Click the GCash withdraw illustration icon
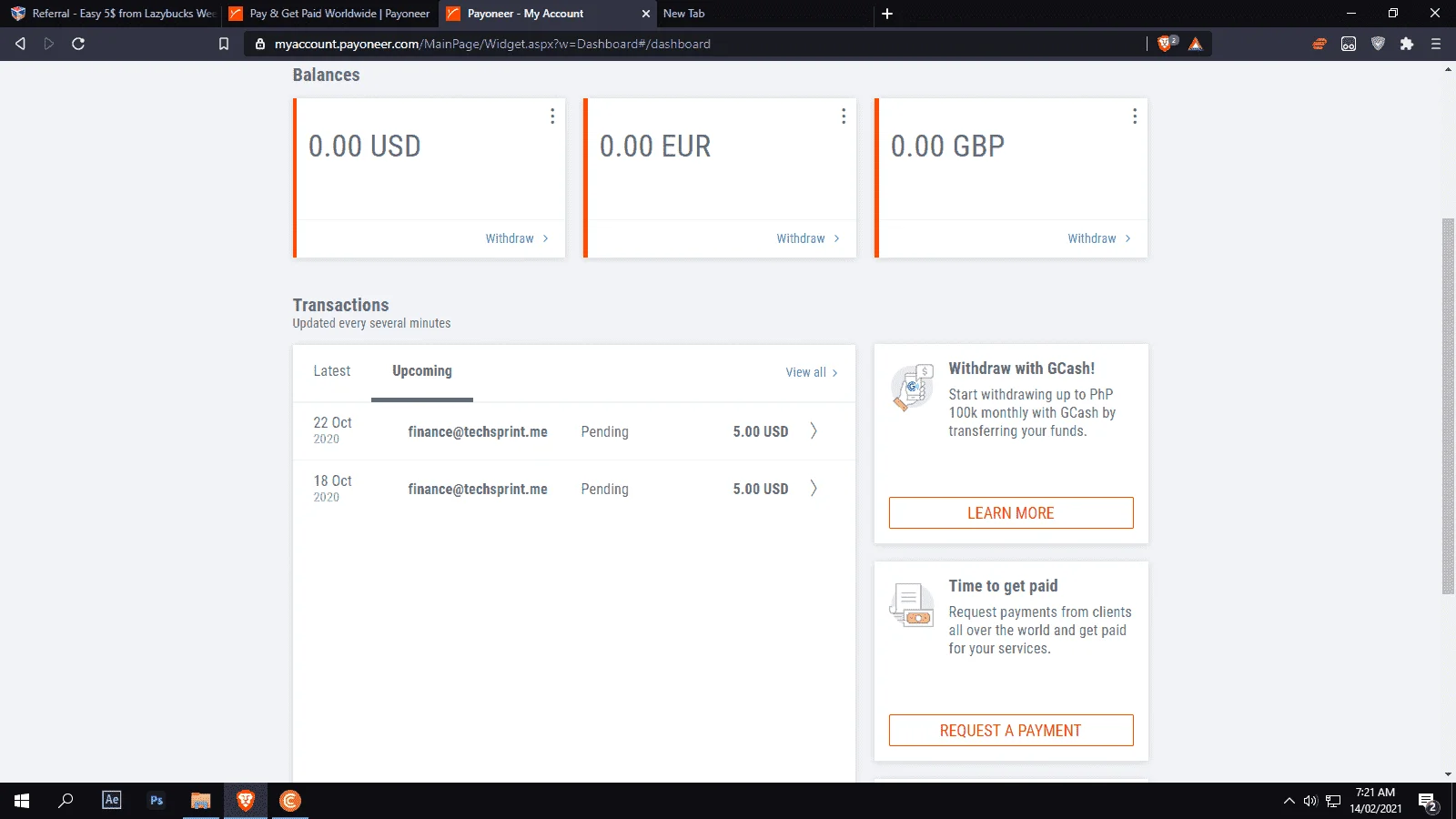The image size is (1456, 819). click(x=913, y=388)
